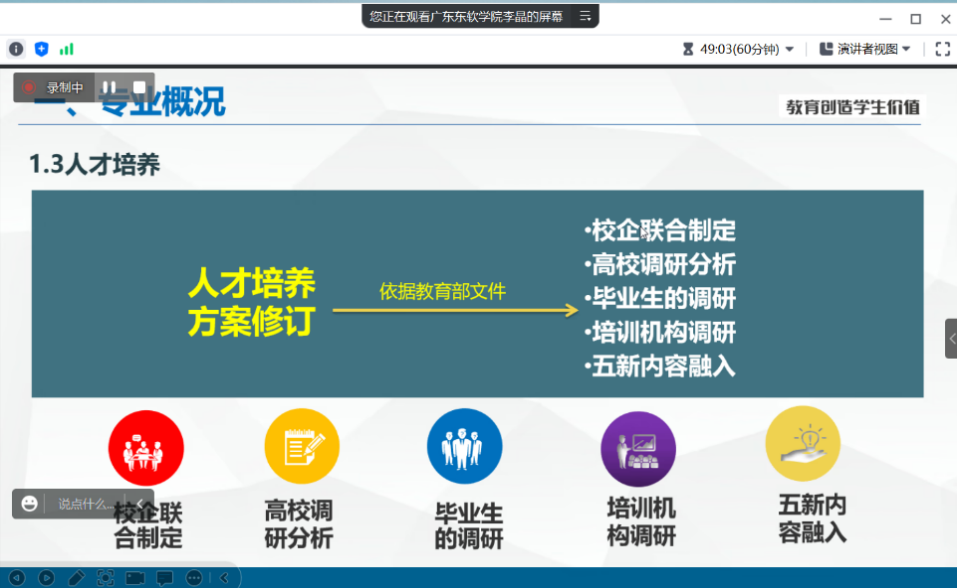The height and width of the screenshot is (588, 957).
Task: Open the title bar hamburger menu
Action: point(584,15)
